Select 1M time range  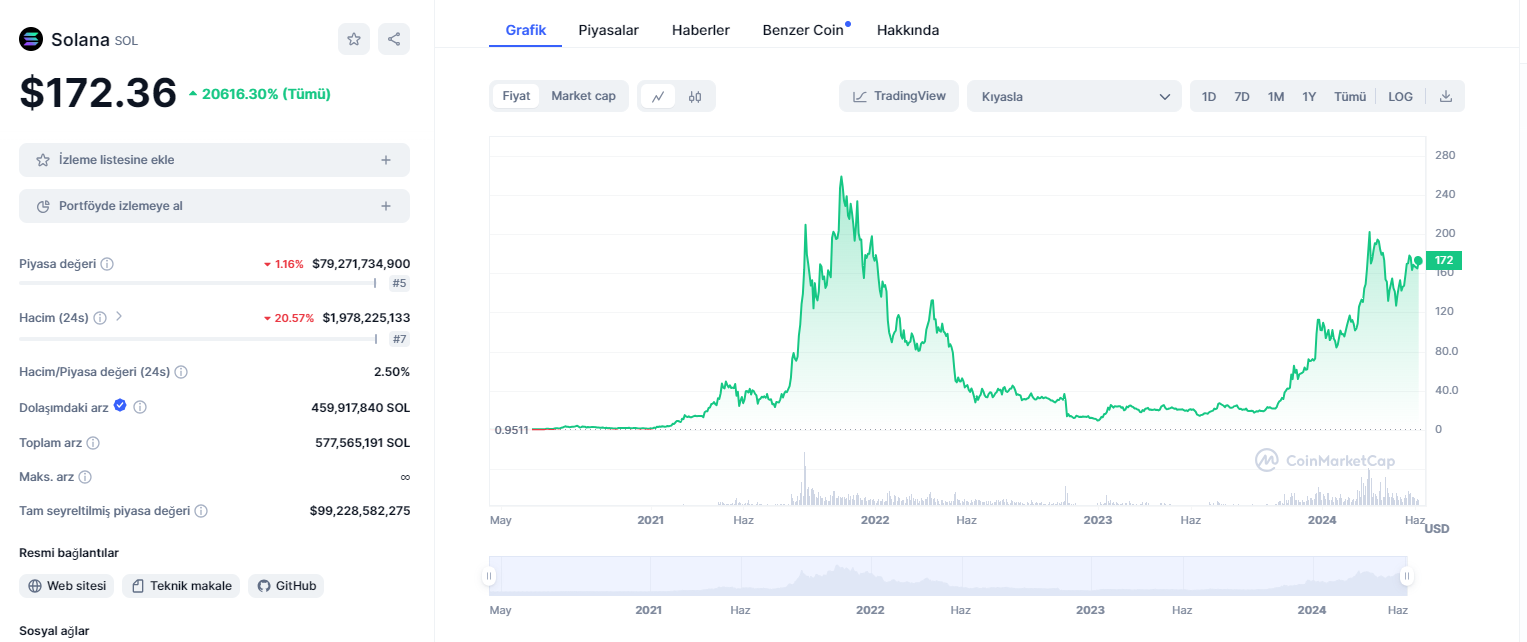pyautogui.click(x=1276, y=97)
